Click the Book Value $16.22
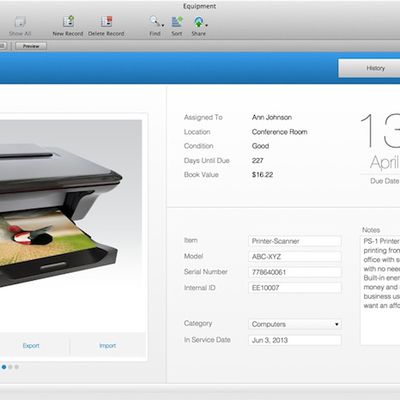The height and width of the screenshot is (400, 400). [262, 175]
